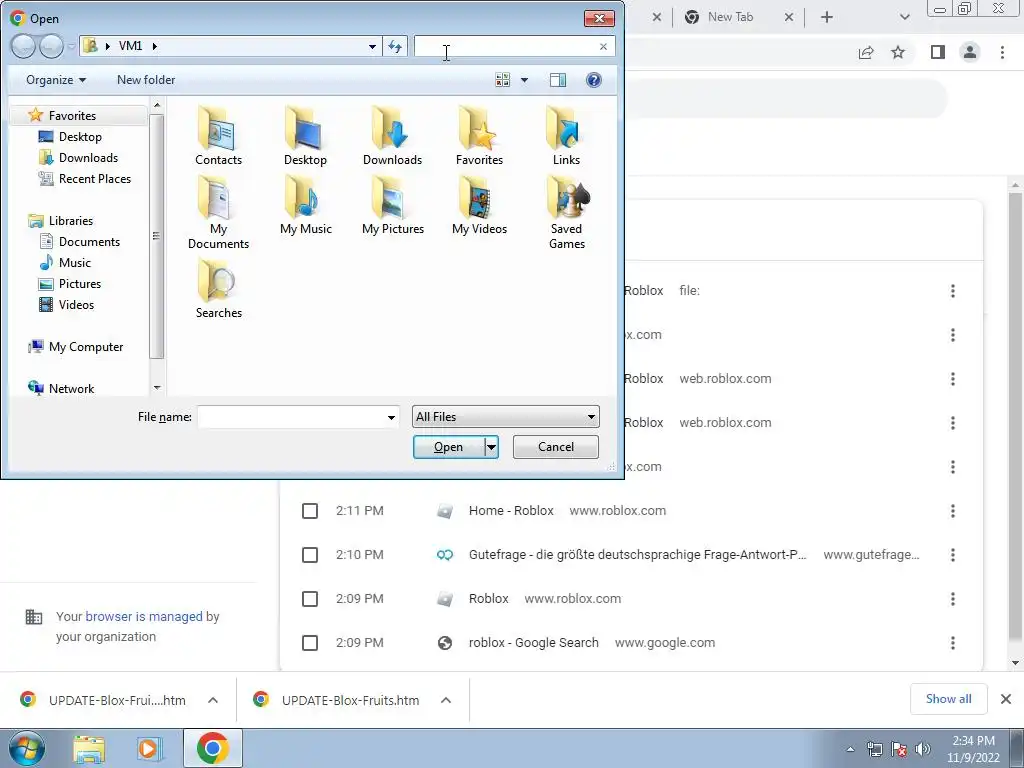Change view using the views icon
The height and width of the screenshot is (768, 1024).
(503, 80)
